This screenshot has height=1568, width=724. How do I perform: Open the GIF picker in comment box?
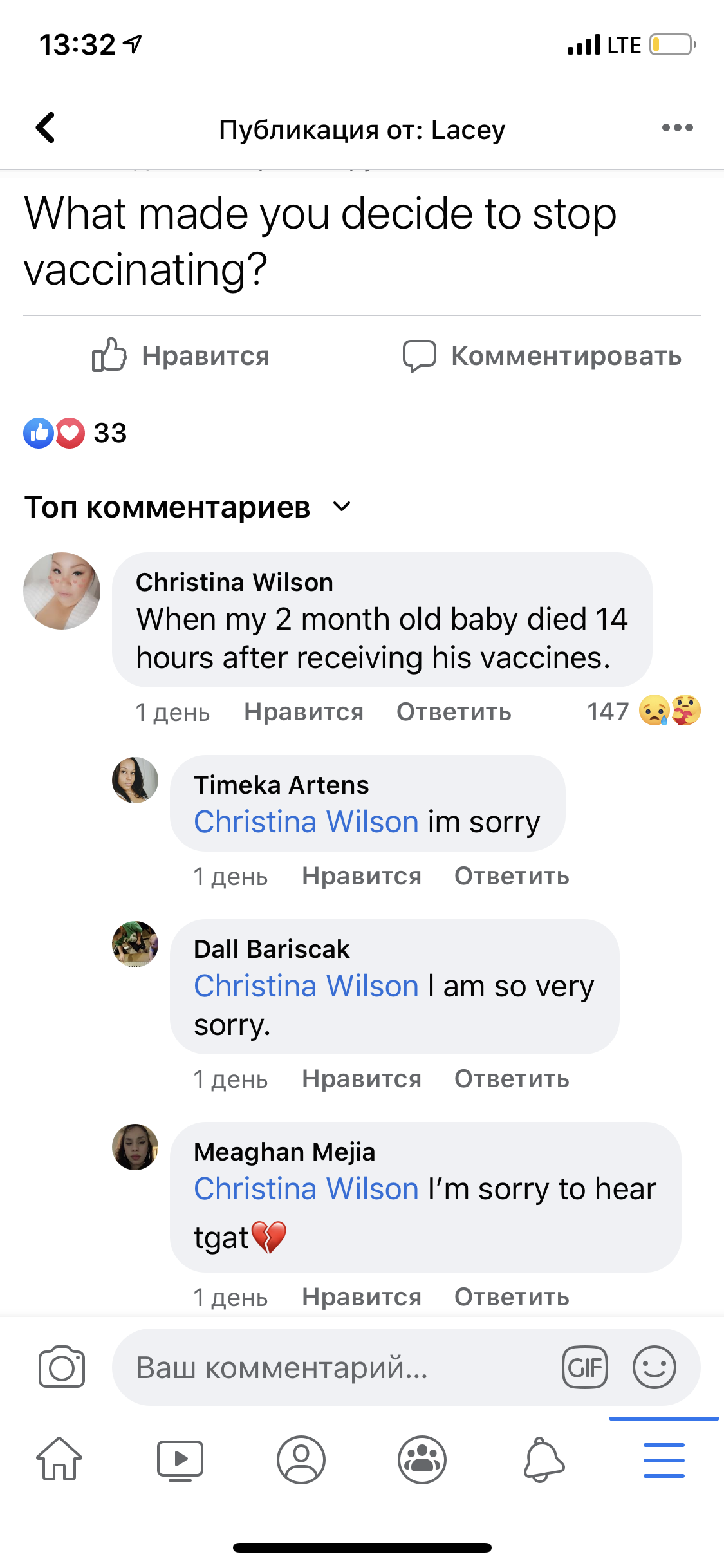tap(584, 1367)
